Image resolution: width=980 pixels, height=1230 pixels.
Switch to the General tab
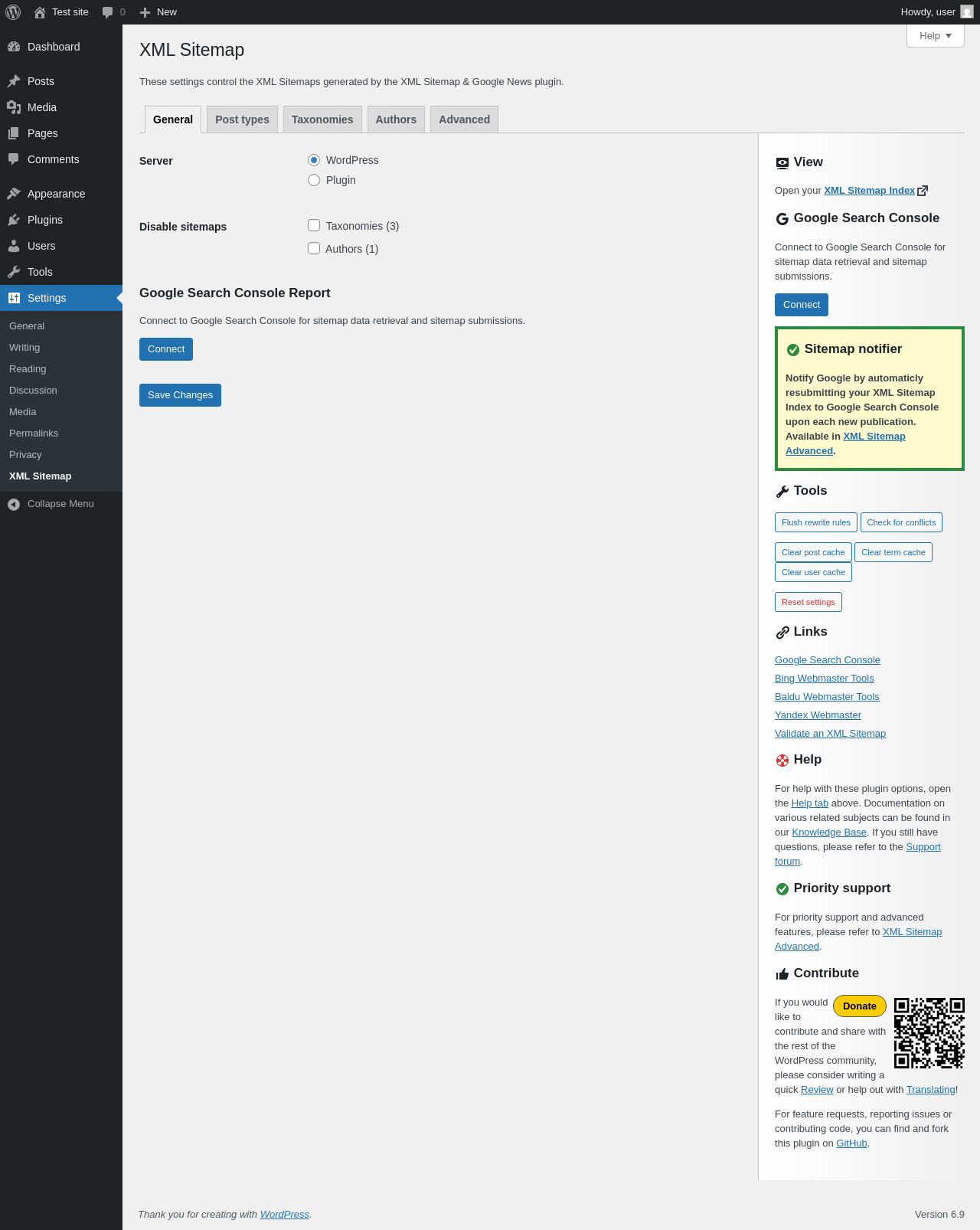coord(173,119)
